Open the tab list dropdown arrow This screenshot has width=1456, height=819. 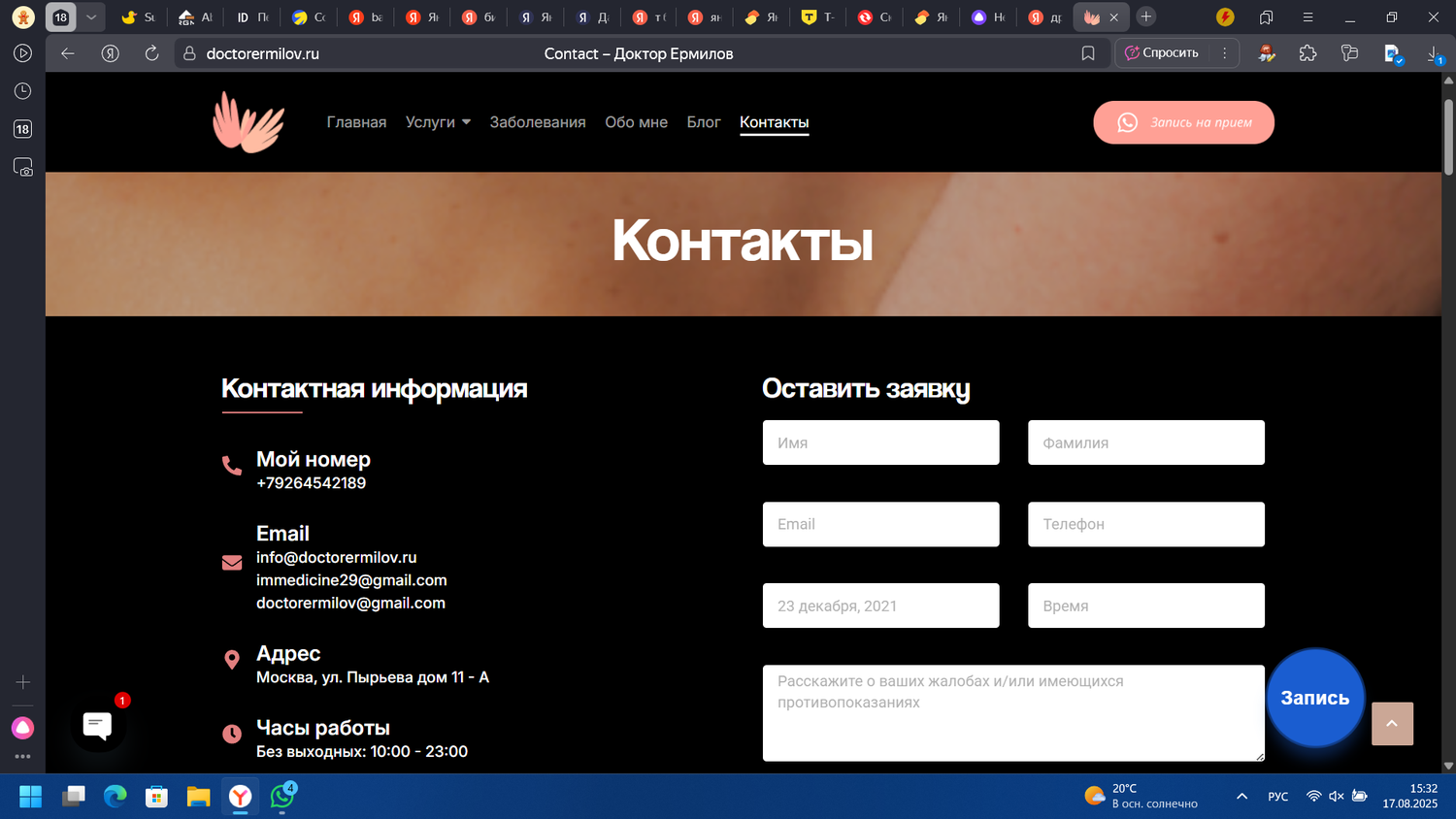(90, 16)
